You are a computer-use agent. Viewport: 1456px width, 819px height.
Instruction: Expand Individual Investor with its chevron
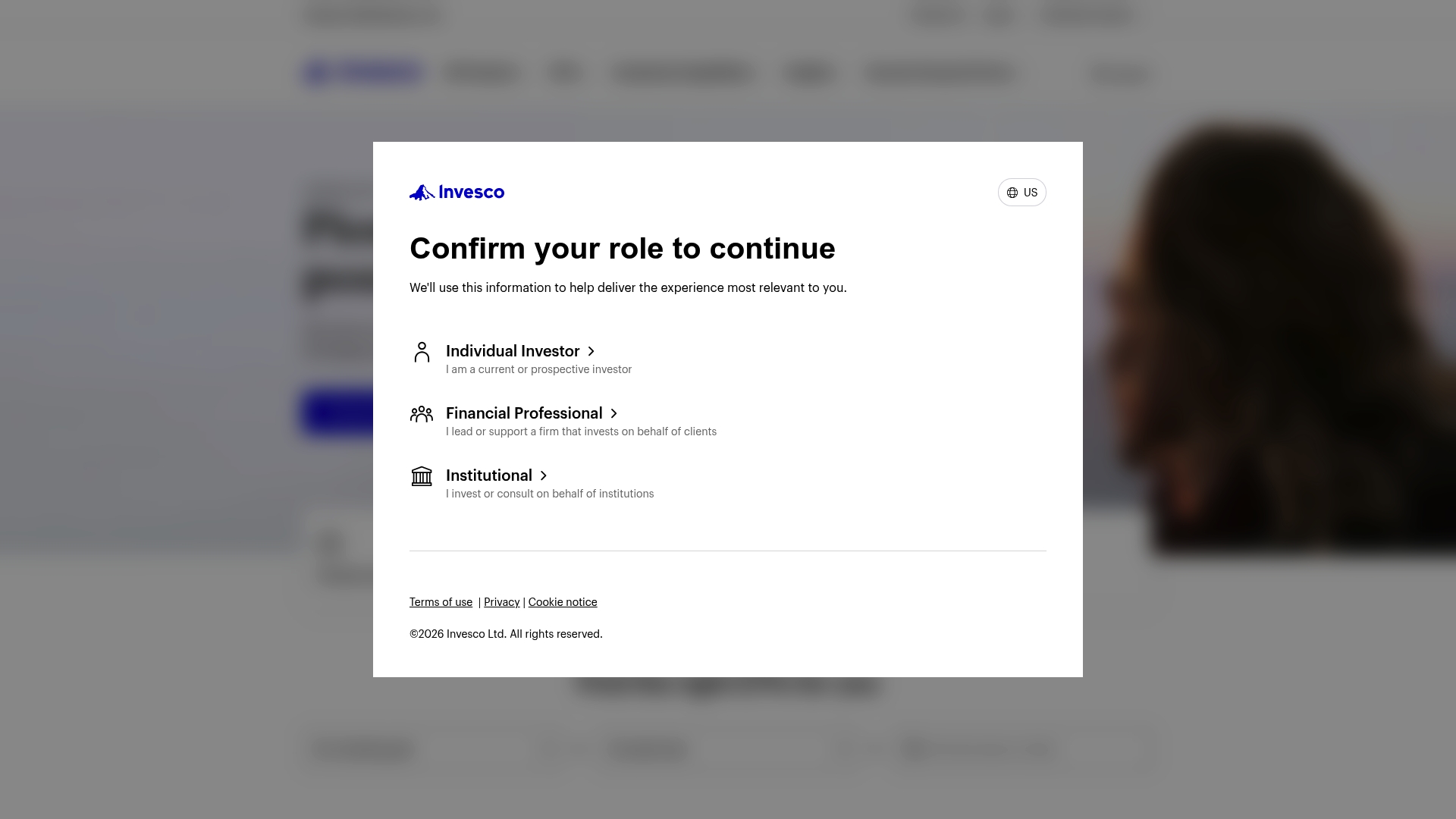591,351
